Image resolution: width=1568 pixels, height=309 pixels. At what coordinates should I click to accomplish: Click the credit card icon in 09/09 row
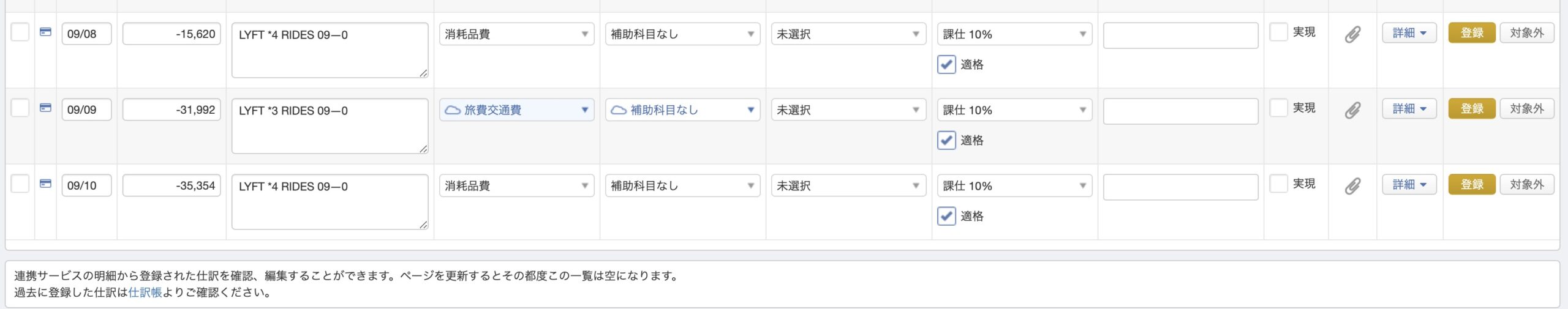click(x=45, y=108)
